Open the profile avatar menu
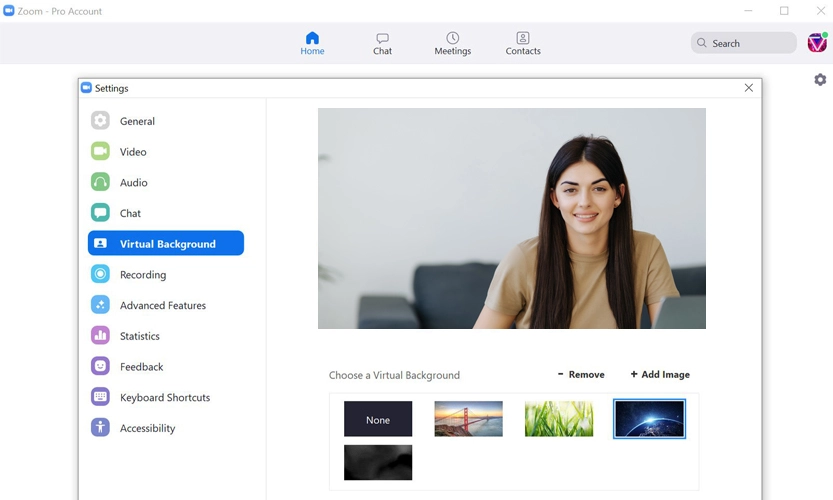This screenshot has height=500, width=833. tap(817, 42)
